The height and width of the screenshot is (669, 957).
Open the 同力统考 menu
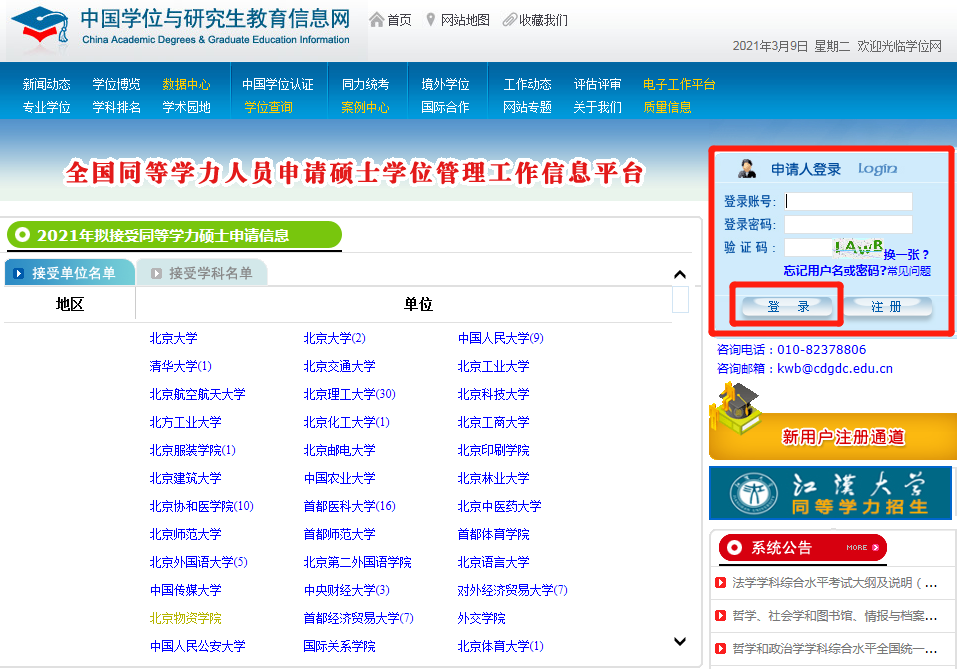click(x=365, y=84)
